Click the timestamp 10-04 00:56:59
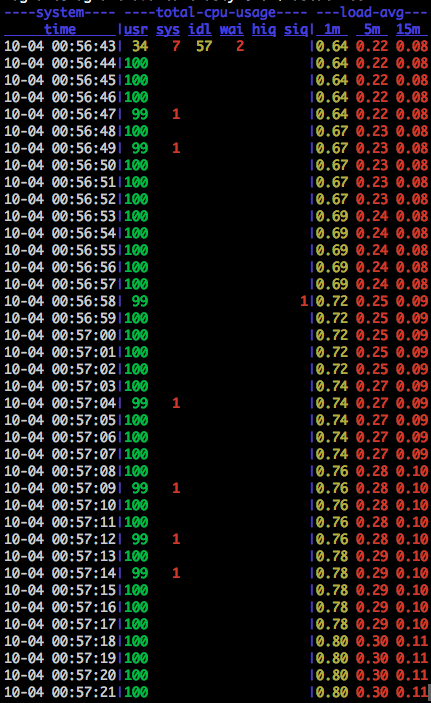The image size is (431, 703). pos(60,318)
